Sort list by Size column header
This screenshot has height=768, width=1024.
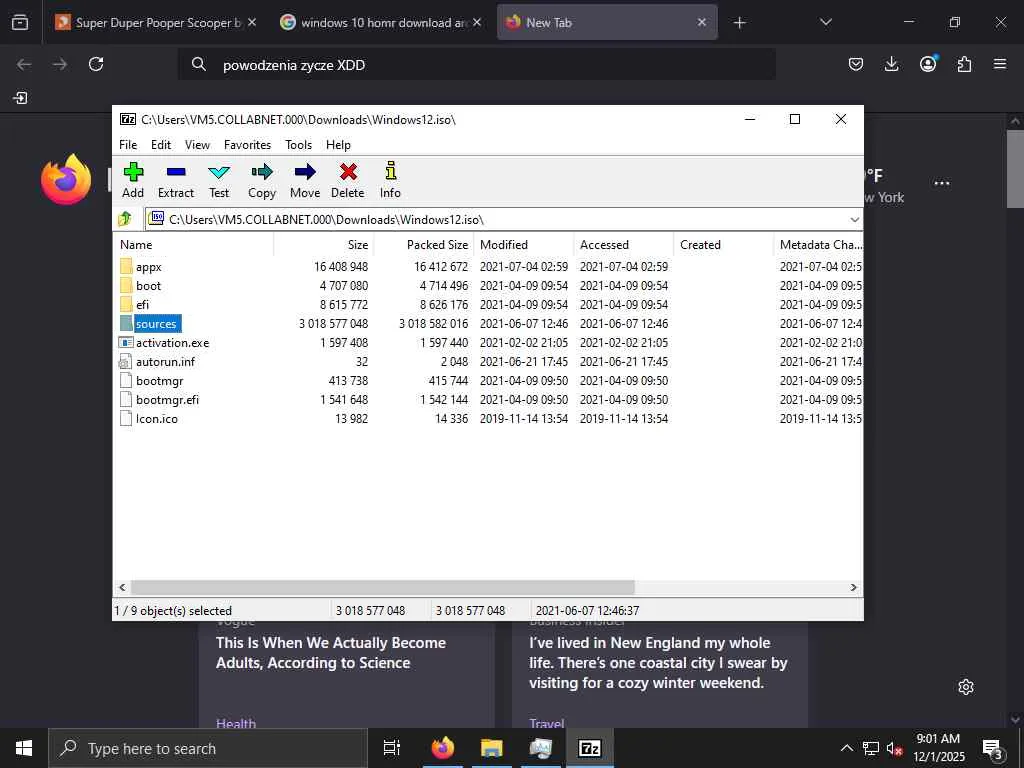(323, 245)
